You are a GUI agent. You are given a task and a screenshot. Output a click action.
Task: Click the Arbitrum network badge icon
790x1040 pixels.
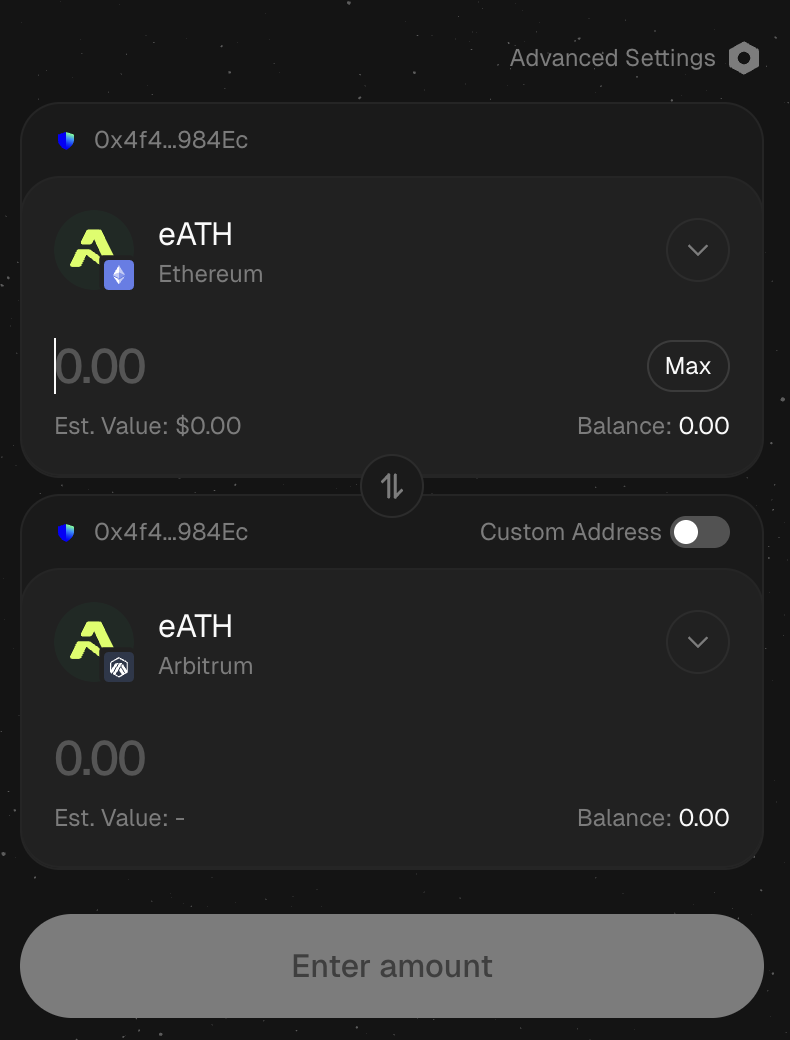coord(119,666)
